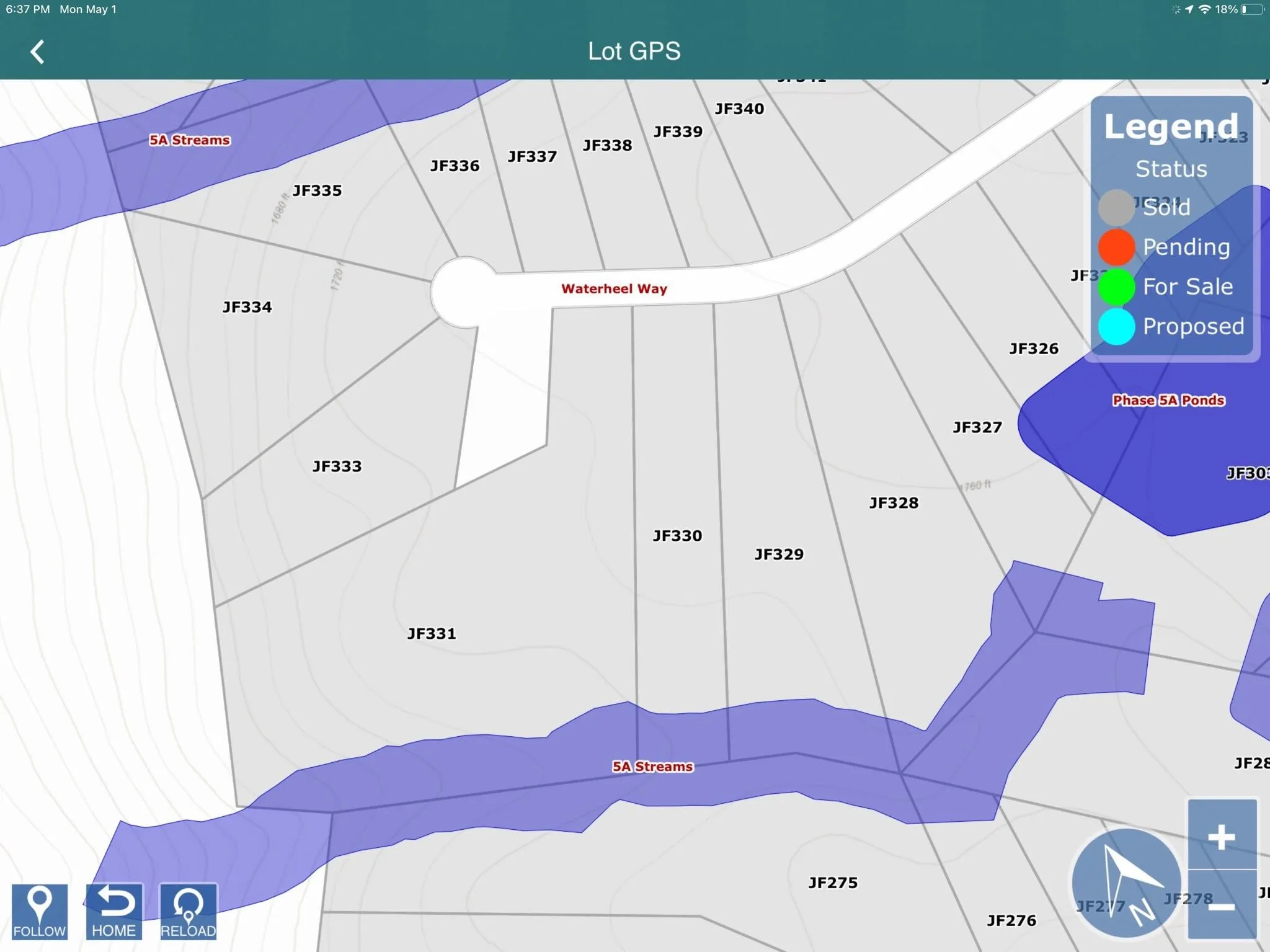The height and width of the screenshot is (952, 1270).
Task: Tap the Wi-Fi icon in status bar
Action: tap(1205, 9)
